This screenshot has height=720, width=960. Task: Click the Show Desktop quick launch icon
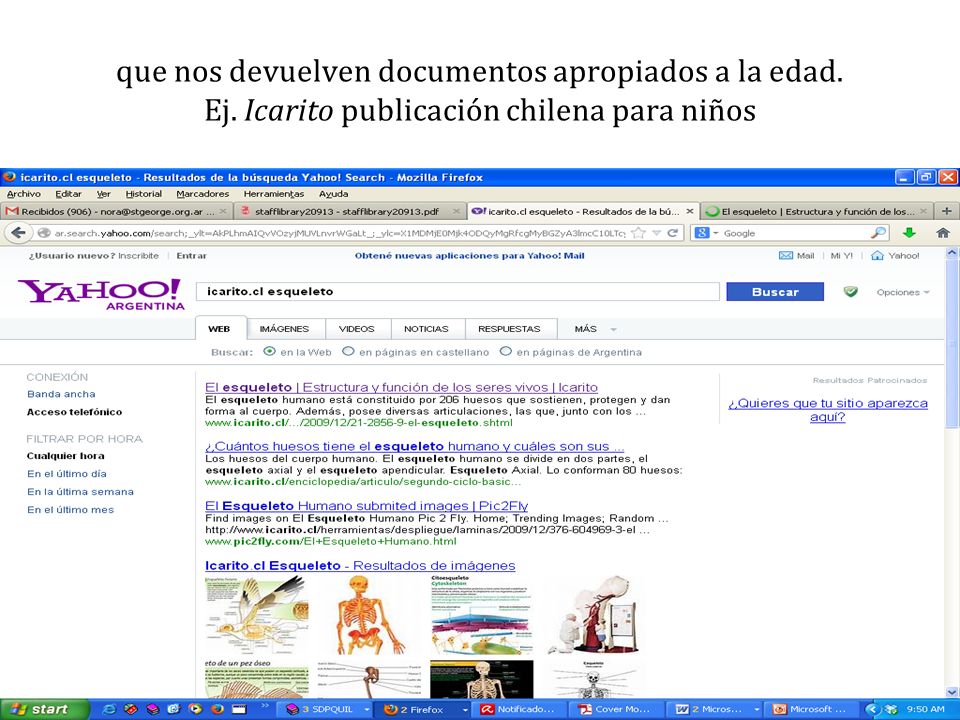(239, 709)
